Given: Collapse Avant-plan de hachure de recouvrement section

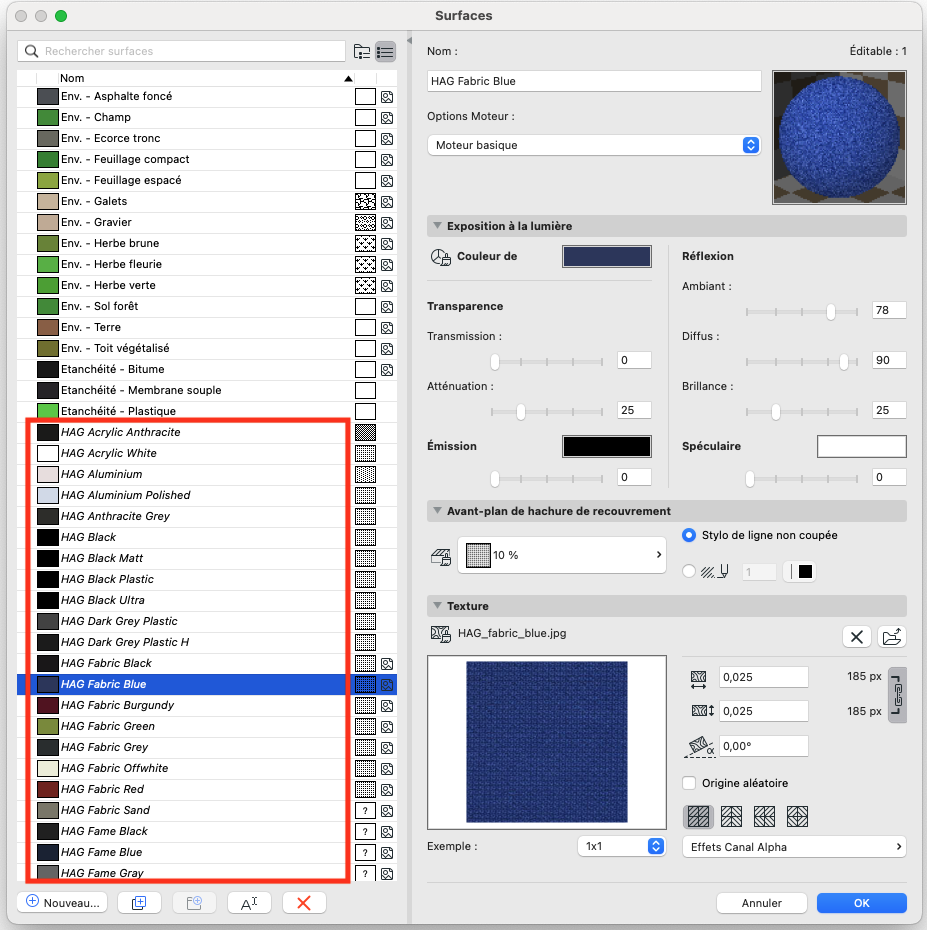Looking at the screenshot, I should pos(437,510).
